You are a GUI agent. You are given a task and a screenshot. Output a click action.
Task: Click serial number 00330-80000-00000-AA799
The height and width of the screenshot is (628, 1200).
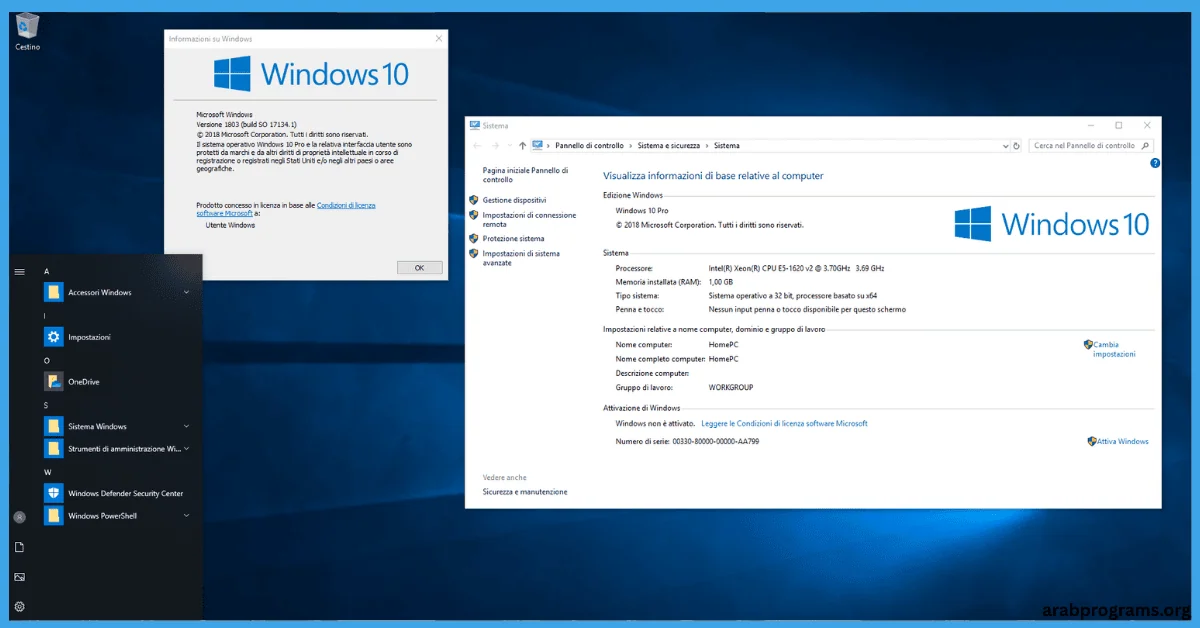tap(714, 441)
